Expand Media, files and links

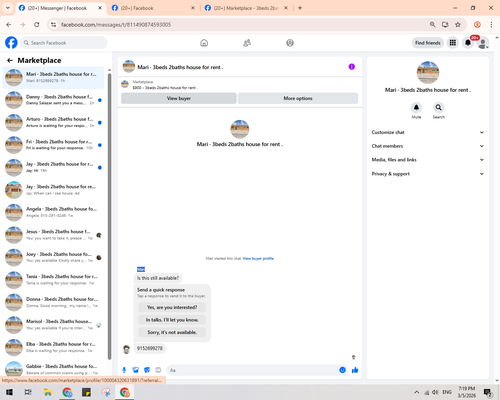428,160
